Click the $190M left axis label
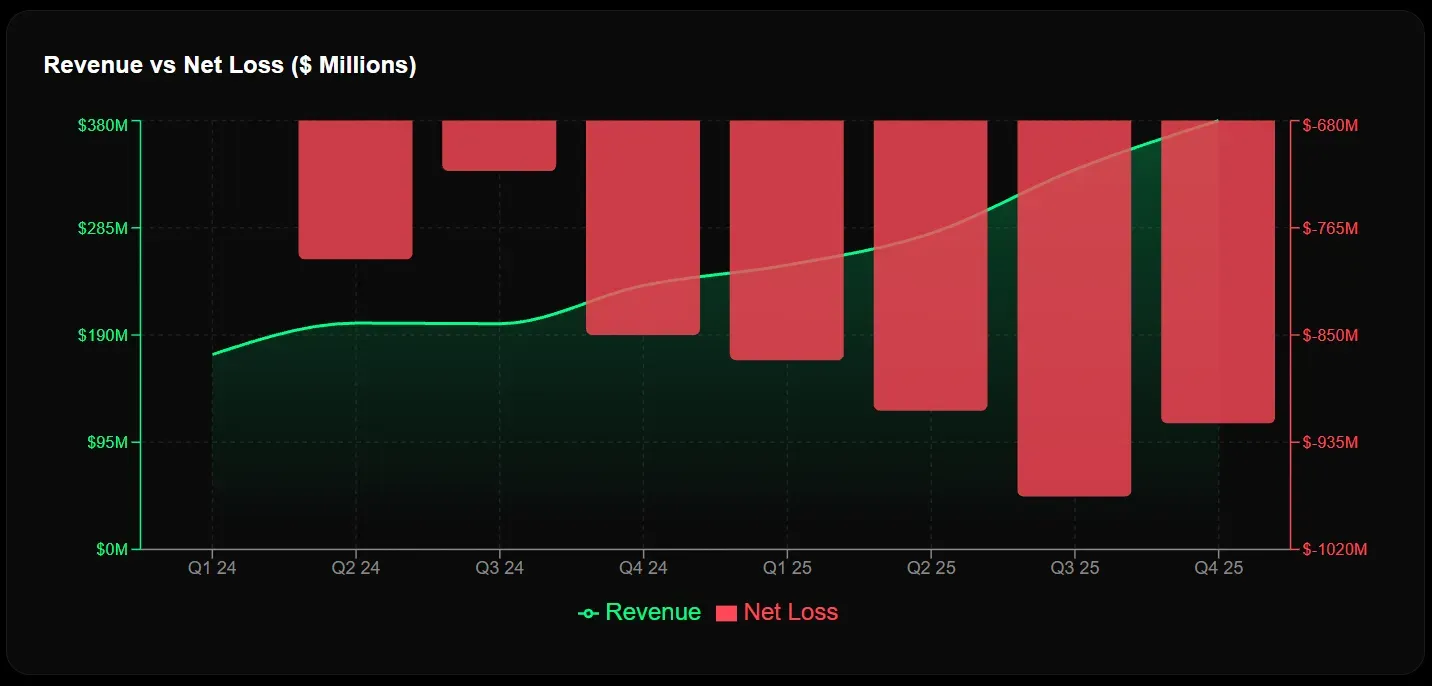This screenshot has width=1432, height=686. point(103,335)
